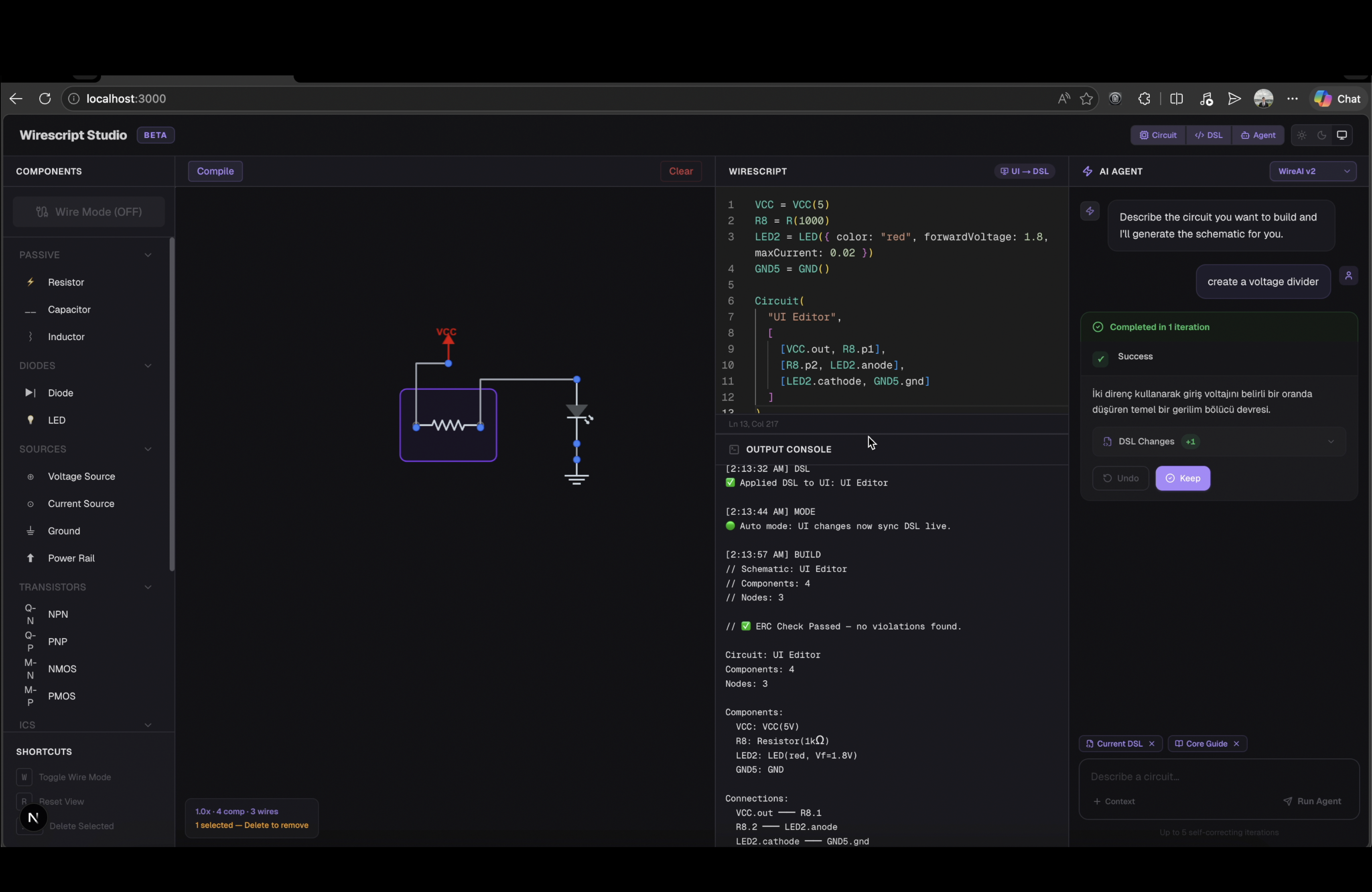Keep the agent's DSL changes
Viewport: 1372px width, 892px height.
pyautogui.click(x=1182, y=478)
